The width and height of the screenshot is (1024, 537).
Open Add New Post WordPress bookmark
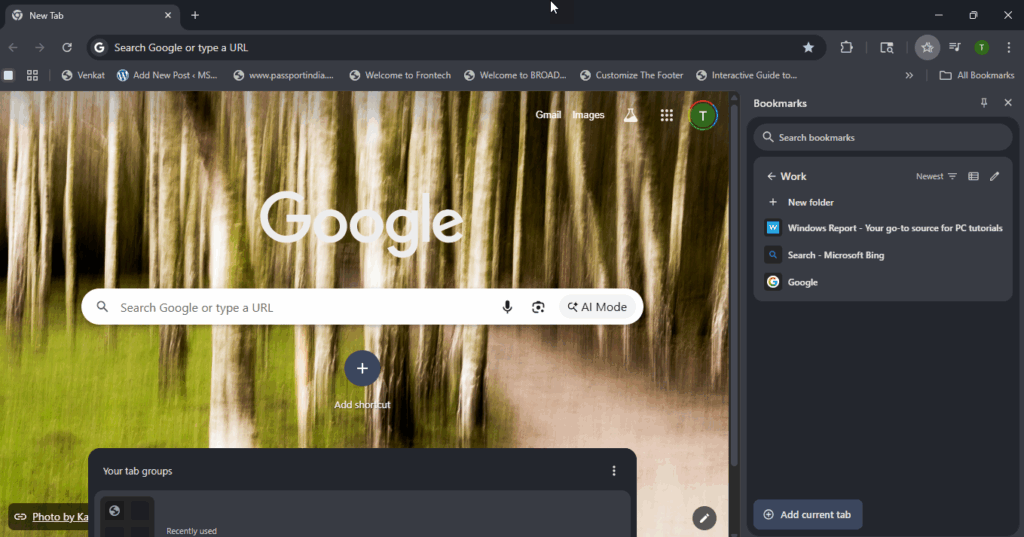tap(167, 75)
